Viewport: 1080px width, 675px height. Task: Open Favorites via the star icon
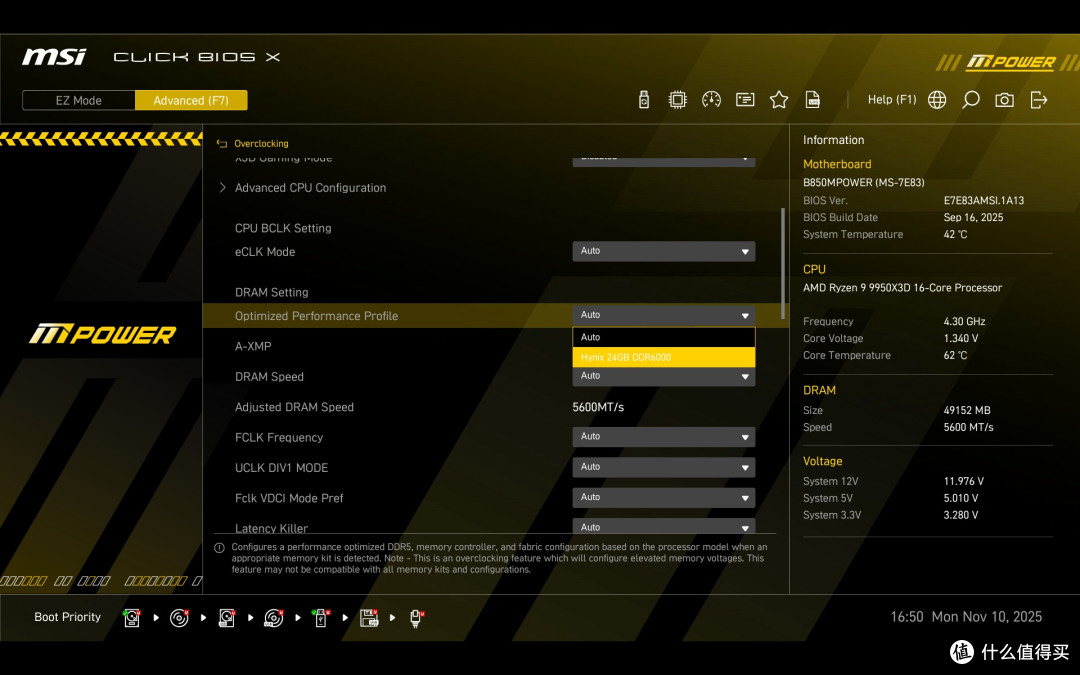778,100
